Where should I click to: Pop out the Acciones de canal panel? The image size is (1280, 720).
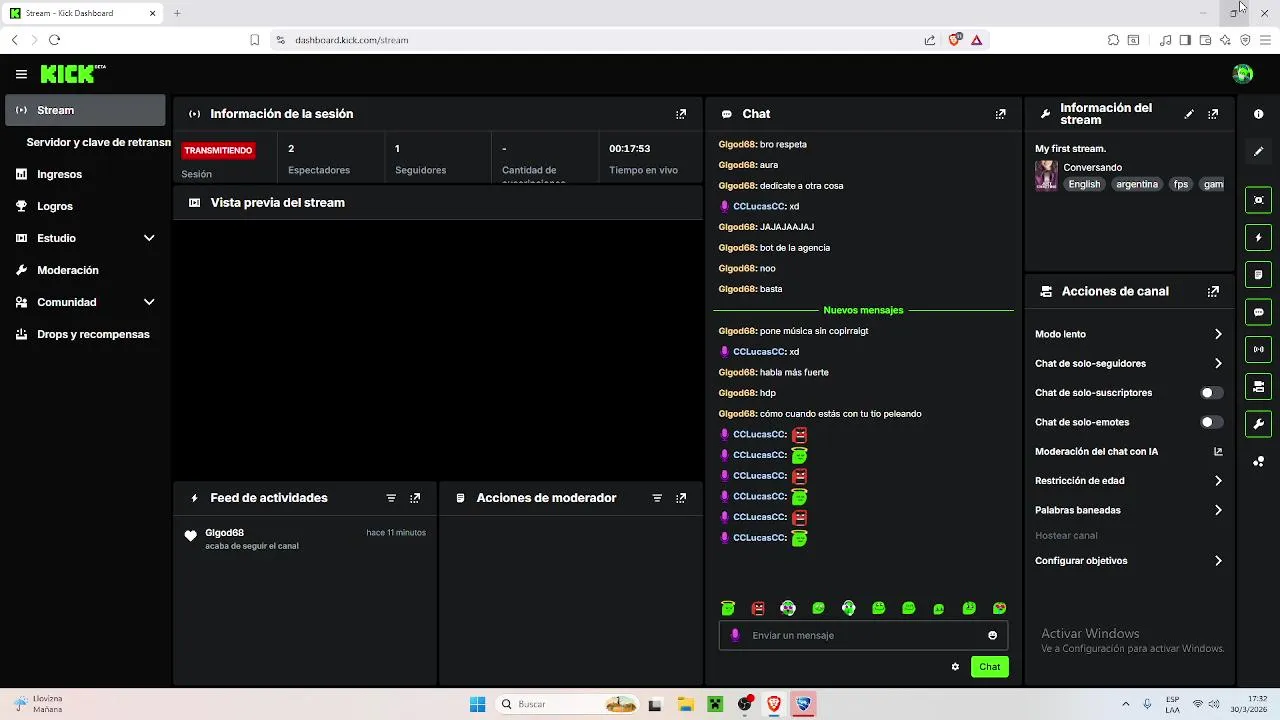[1213, 292]
